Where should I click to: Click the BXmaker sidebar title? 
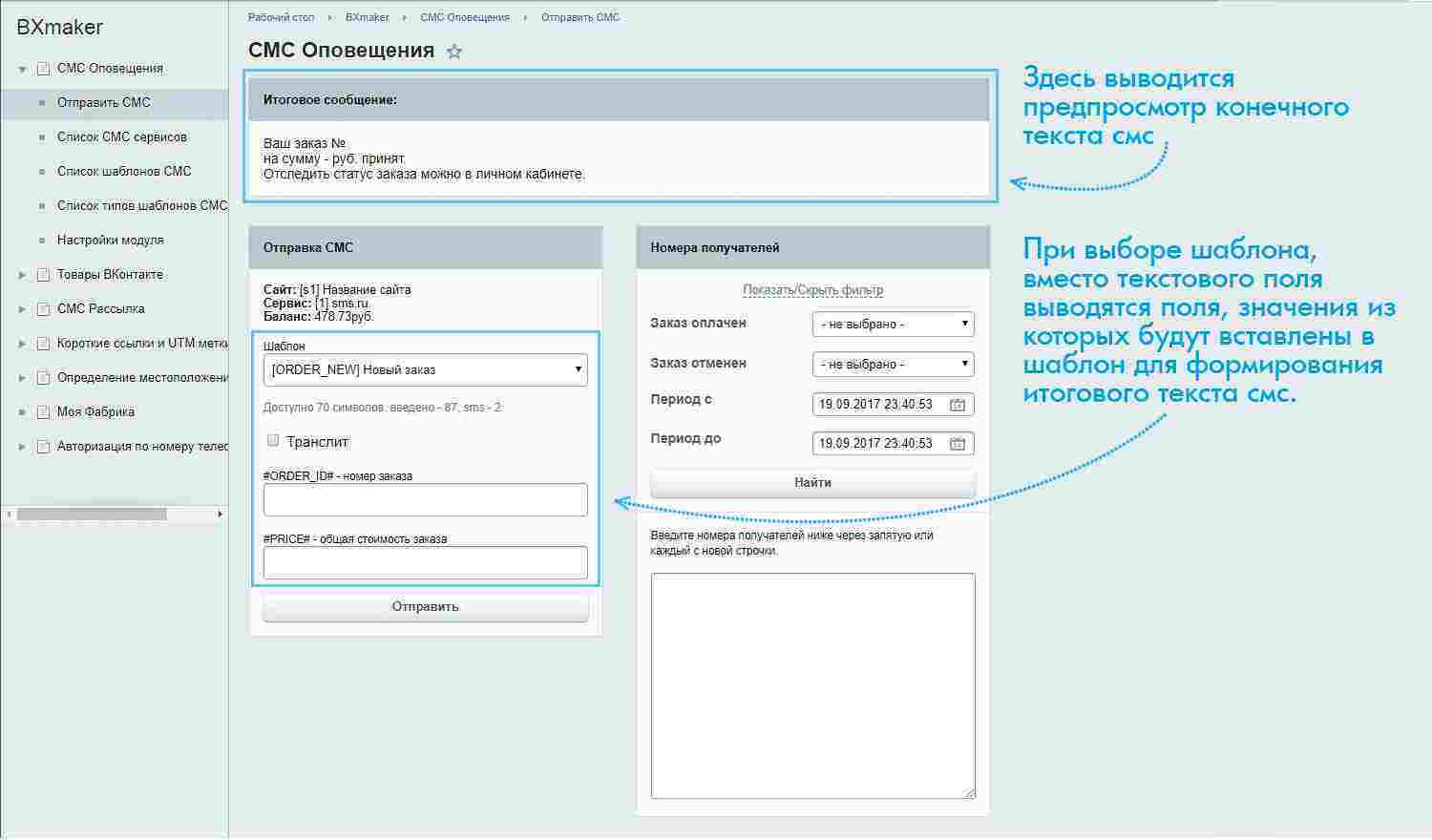[59, 28]
